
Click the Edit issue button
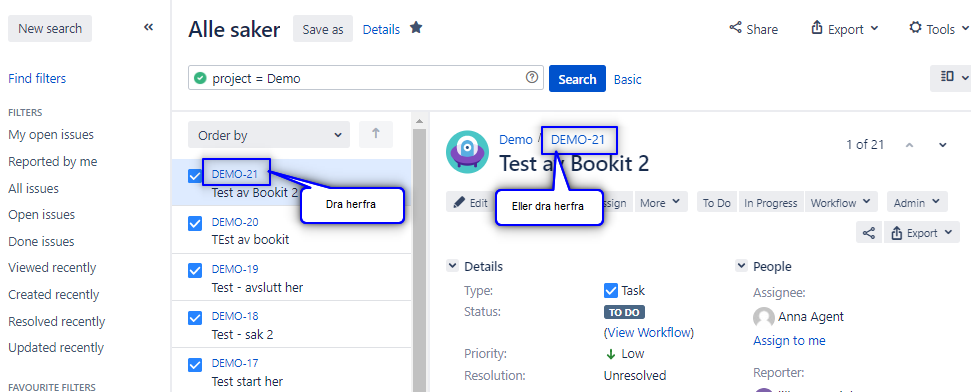coord(470,203)
